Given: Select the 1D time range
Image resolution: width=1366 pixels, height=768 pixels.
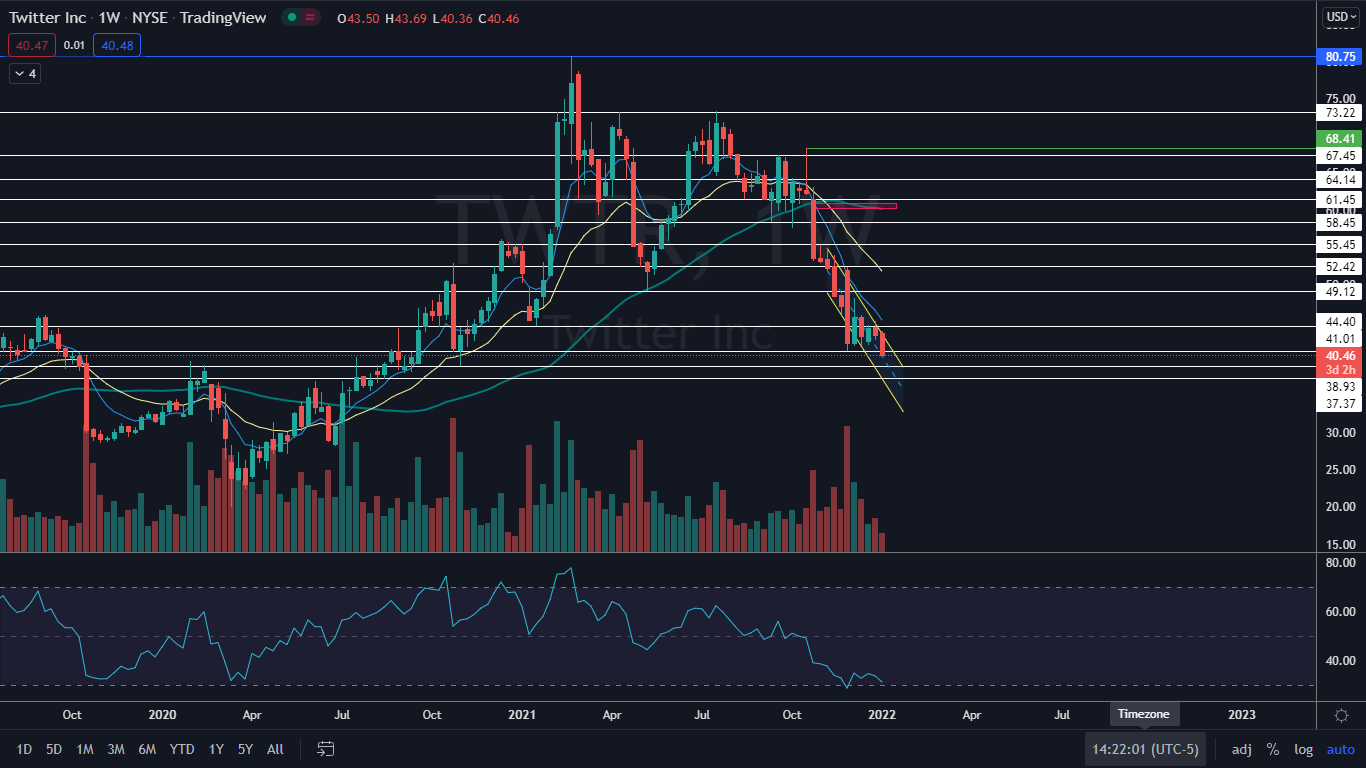Looking at the screenshot, I should [x=25, y=749].
